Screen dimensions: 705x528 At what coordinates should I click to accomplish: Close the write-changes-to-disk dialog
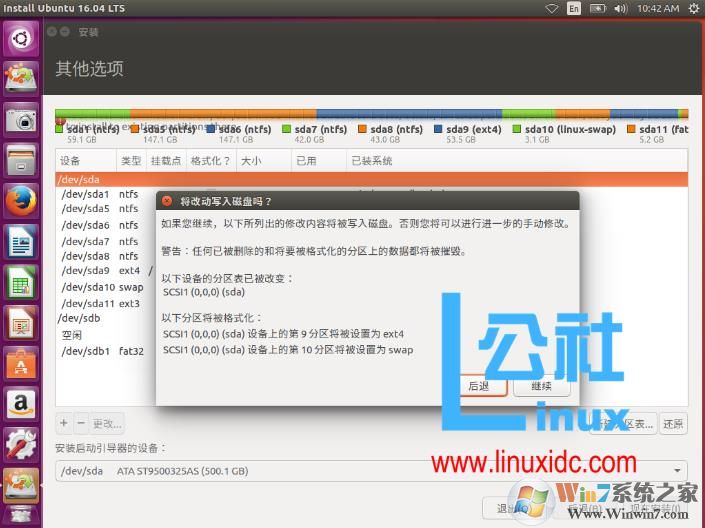point(167,201)
